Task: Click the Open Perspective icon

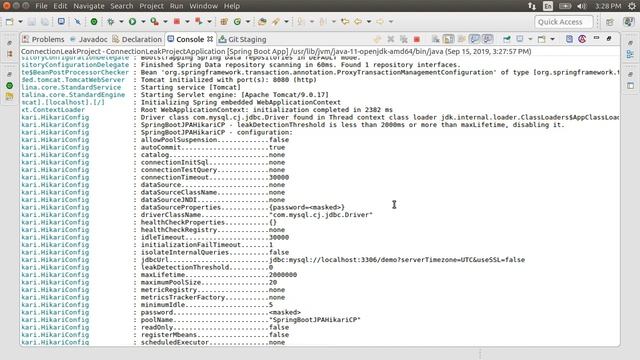Action: [610, 22]
